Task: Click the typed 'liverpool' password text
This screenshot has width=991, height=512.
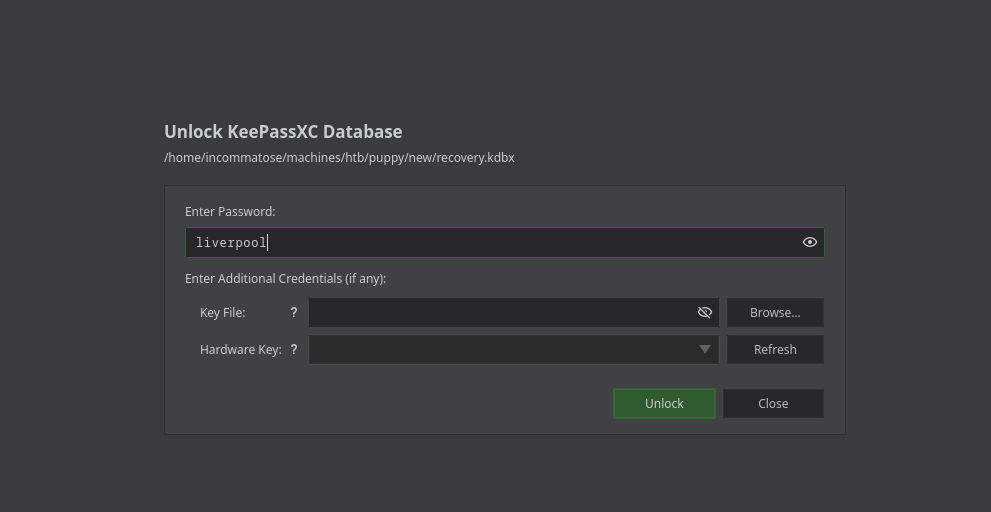Action: [x=231, y=243]
